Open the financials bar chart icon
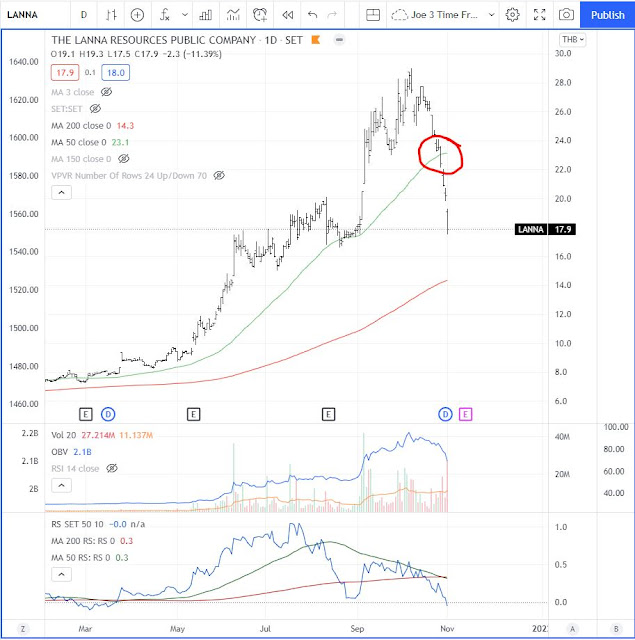Viewport: 635px width, 640px height. (x=205, y=15)
